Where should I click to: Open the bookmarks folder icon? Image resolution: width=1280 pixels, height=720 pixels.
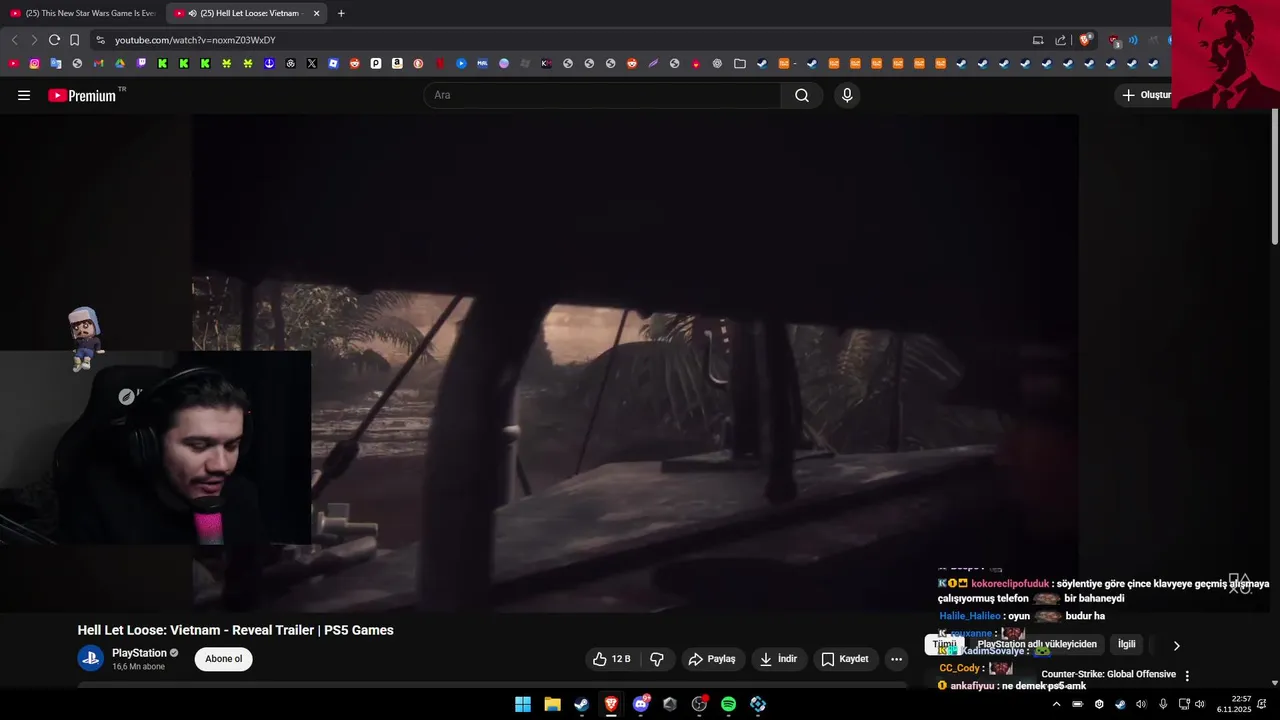click(740, 63)
